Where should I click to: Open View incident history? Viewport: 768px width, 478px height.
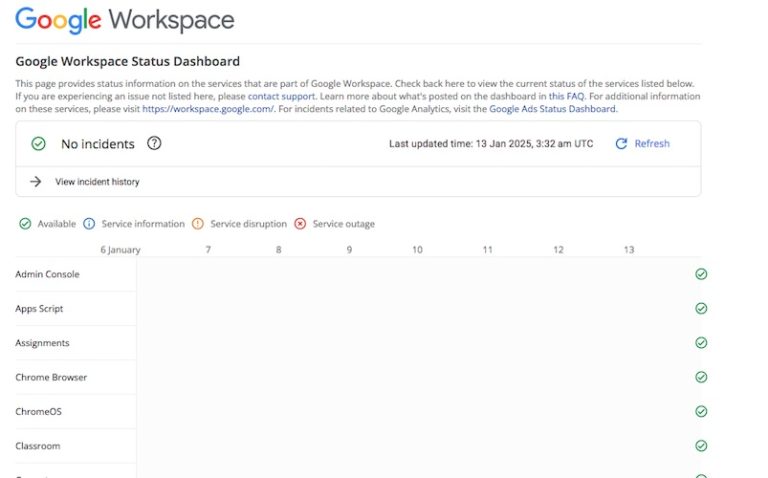point(97,182)
